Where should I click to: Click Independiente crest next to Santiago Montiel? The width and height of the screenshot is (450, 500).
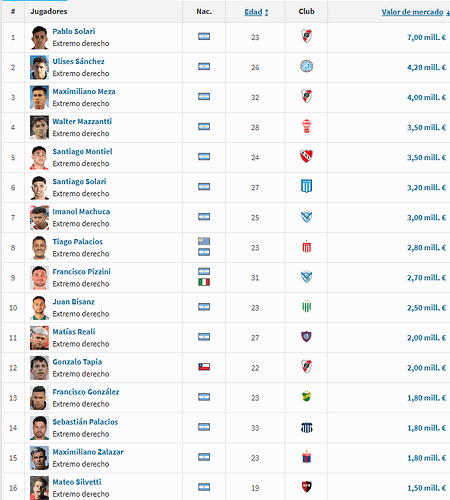(x=306, y=156)
